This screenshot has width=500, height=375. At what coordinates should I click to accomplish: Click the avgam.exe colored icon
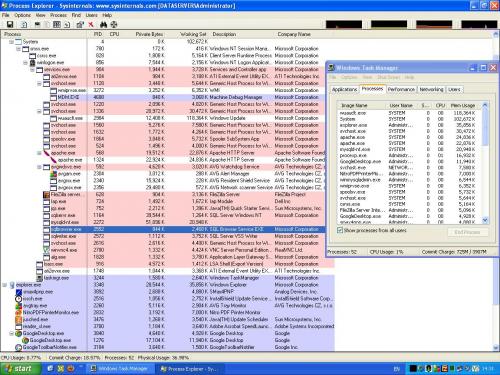tap(53, 174)
